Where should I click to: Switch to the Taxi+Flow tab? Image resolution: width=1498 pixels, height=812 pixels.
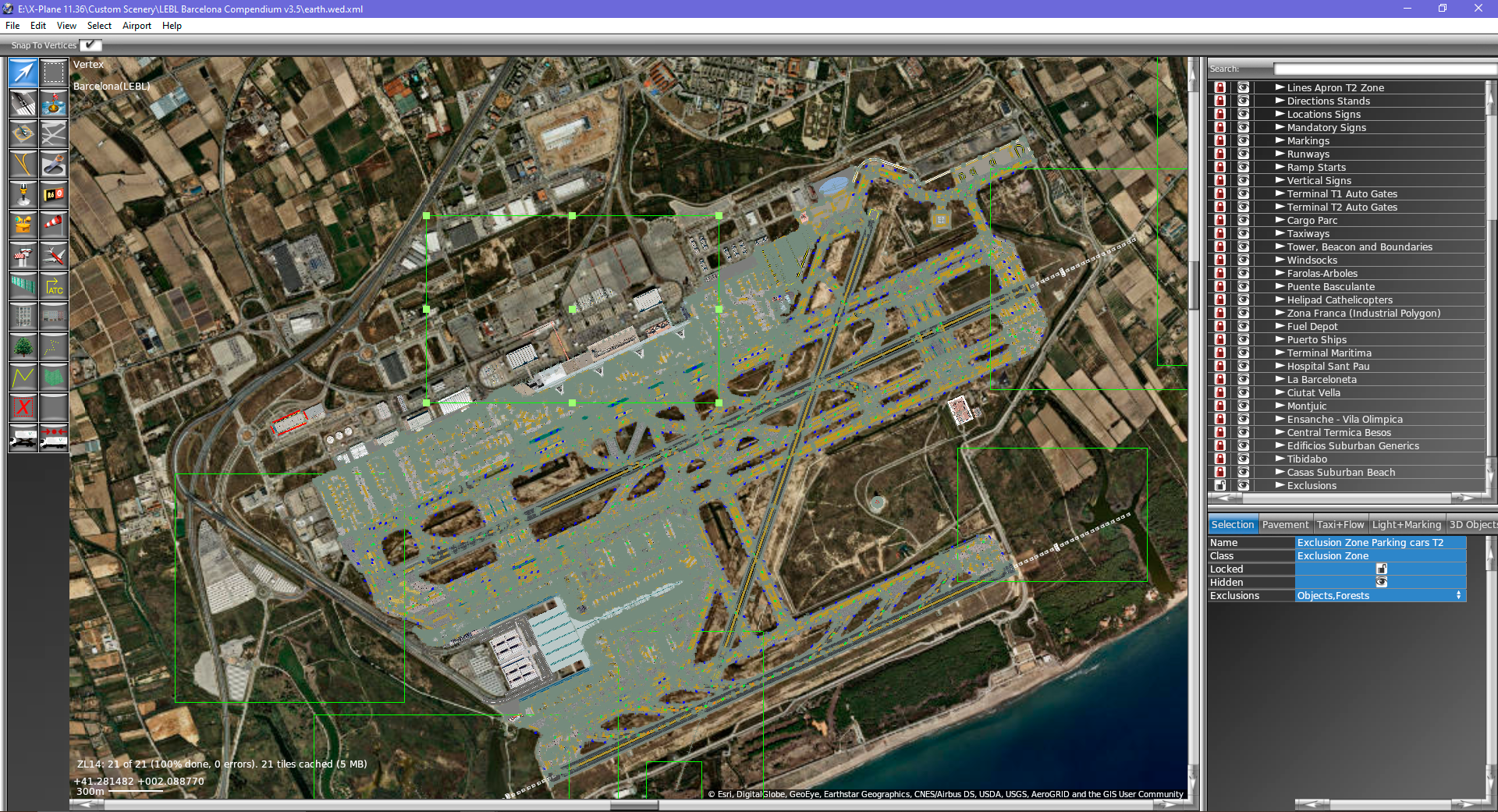[x=1340, y=524]
